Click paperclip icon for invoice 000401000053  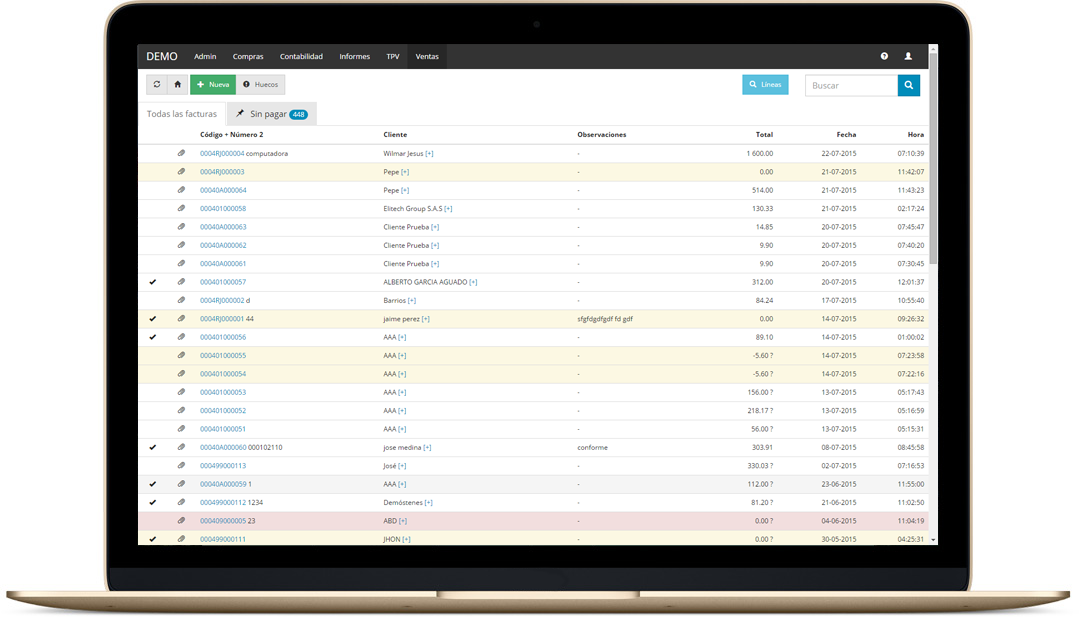click(x=181, y=392)
